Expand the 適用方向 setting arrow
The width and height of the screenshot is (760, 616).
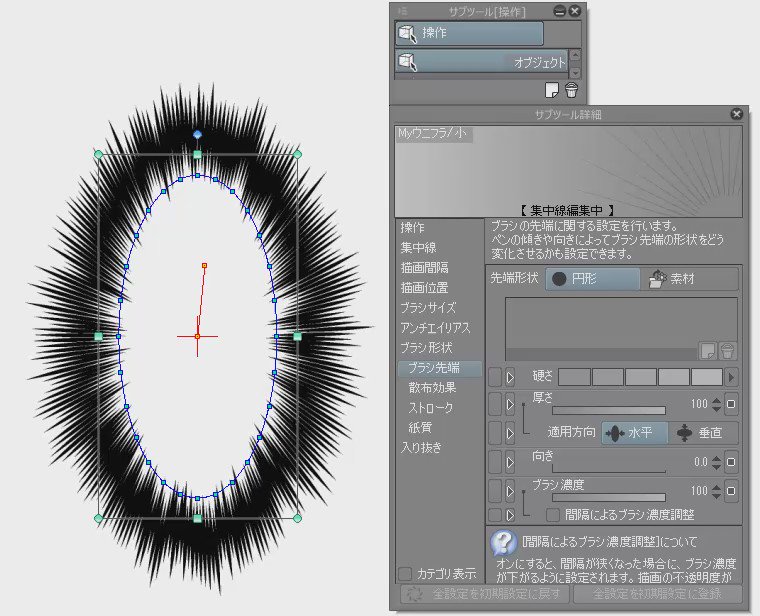510,433
